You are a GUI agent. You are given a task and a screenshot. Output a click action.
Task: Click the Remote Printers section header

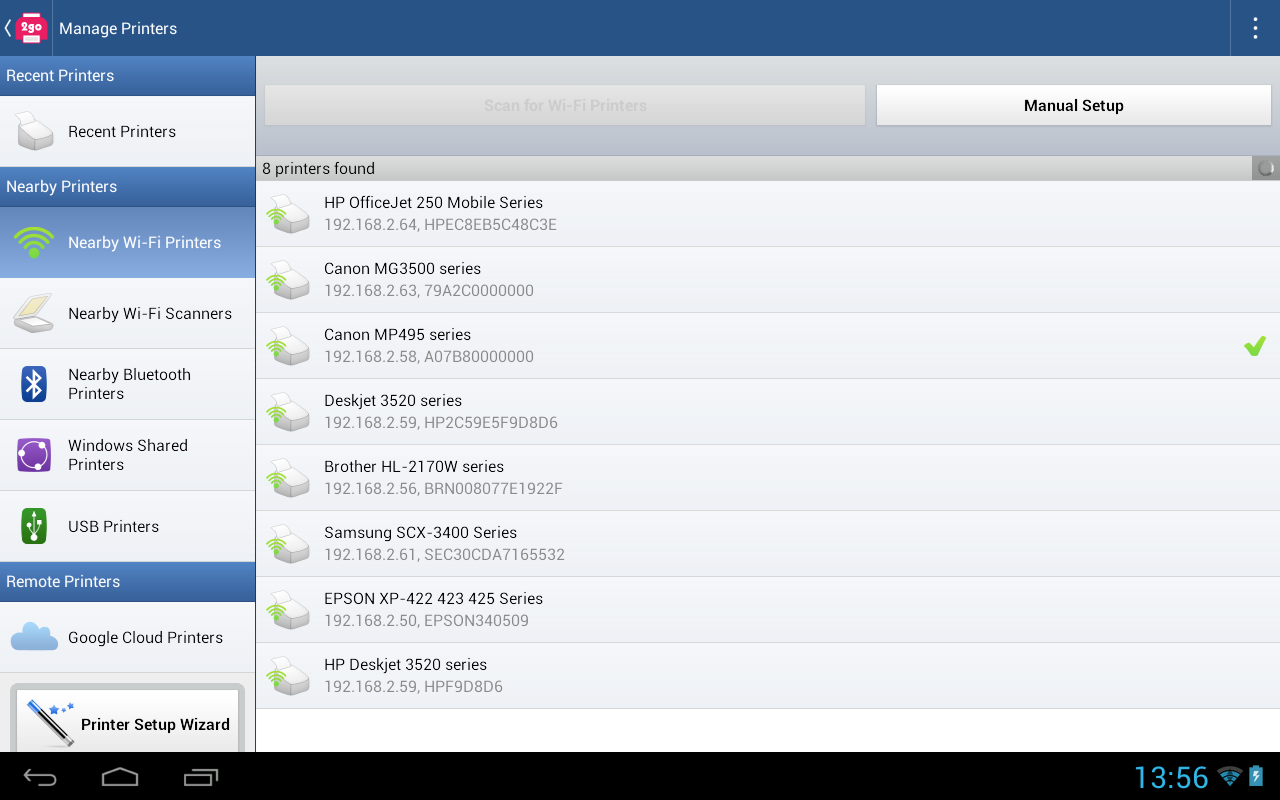(127, 582)
